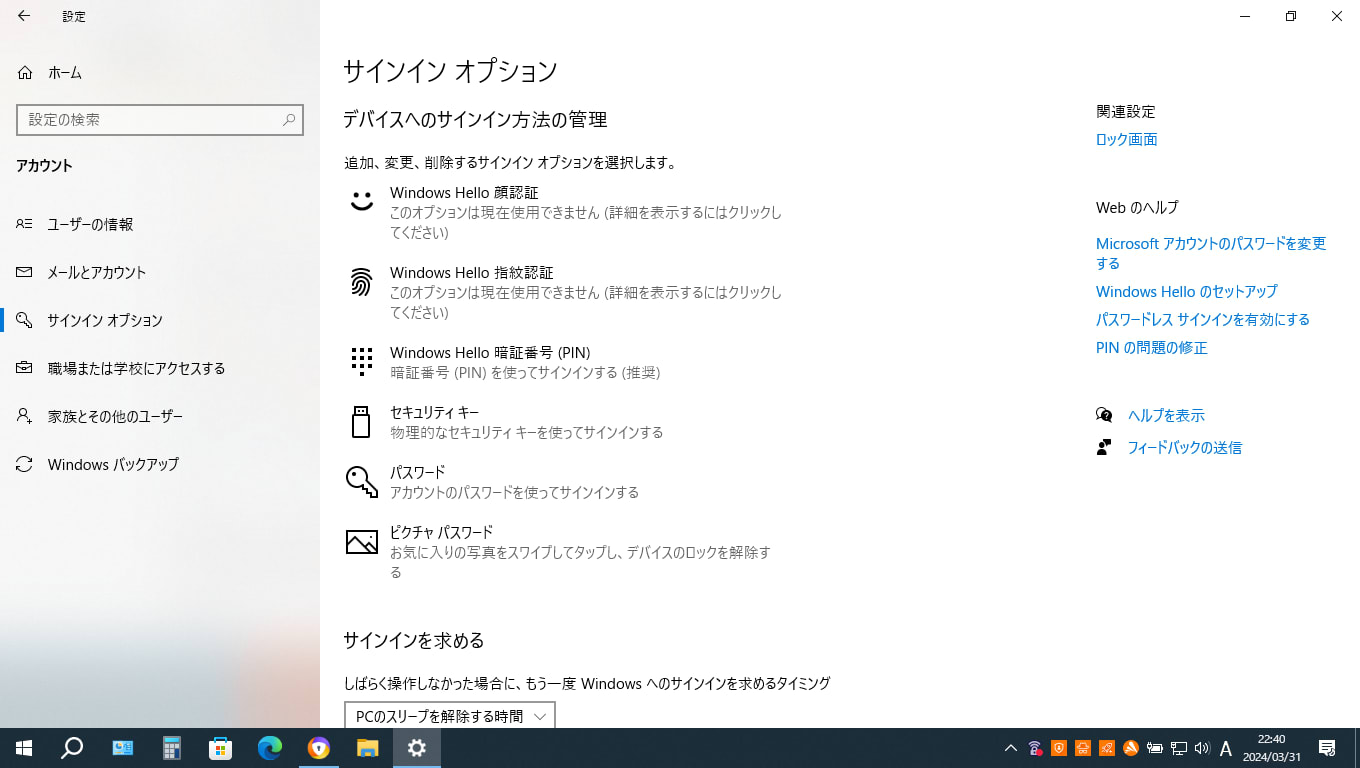This screenshot has width=1360, height=768.
Task: Open the volume speaker icon
Action: [1202, 748]
